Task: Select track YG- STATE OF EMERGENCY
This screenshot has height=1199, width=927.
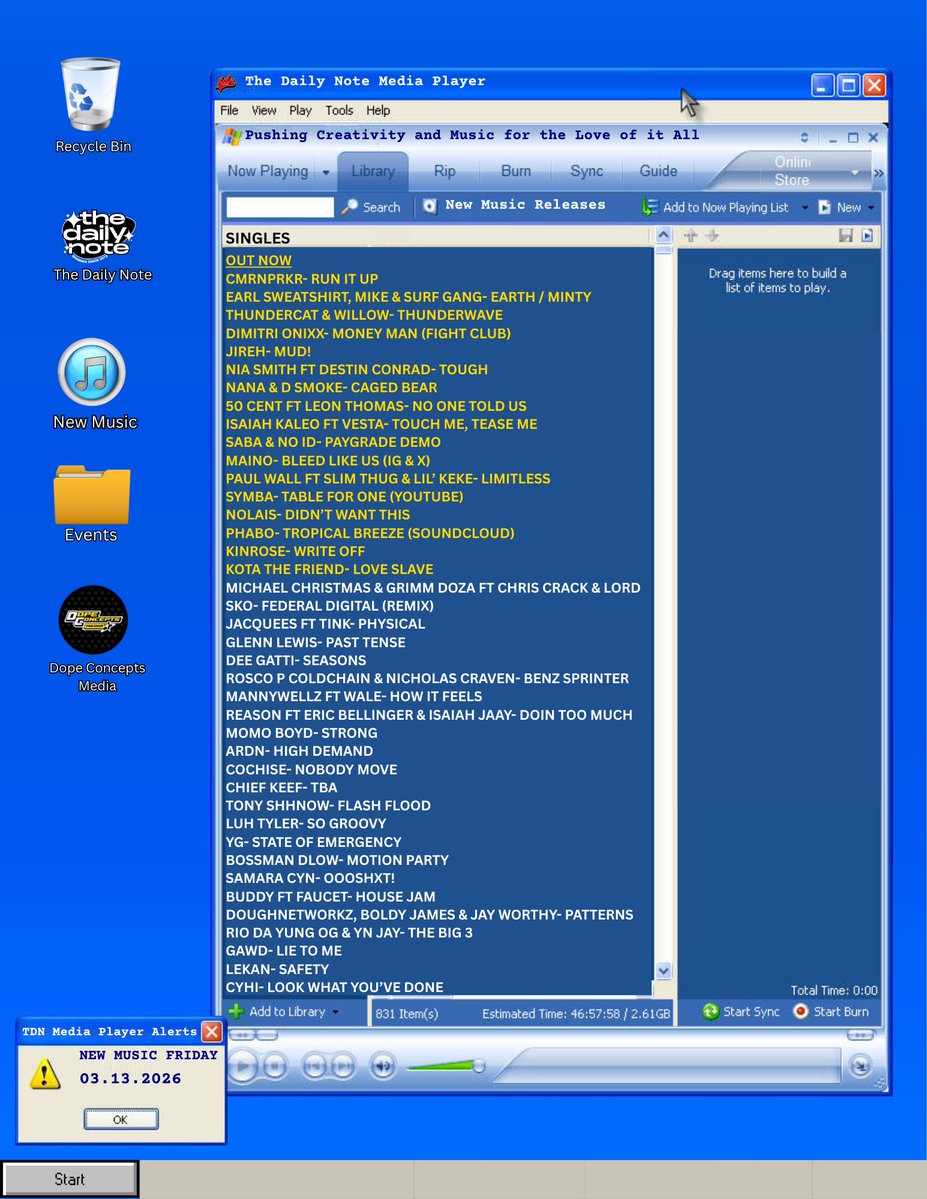Action: [x=314, y=842]
